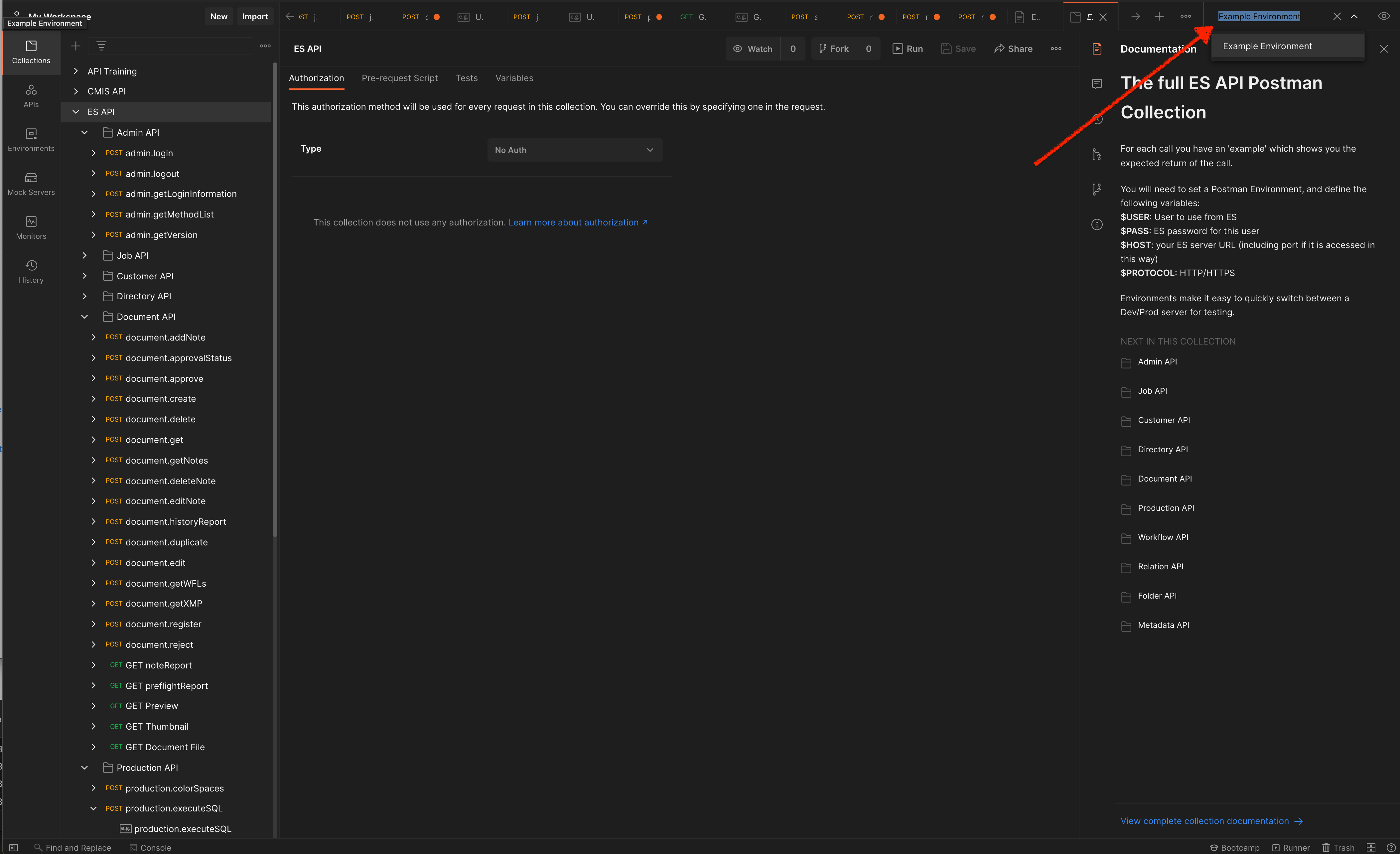Collapse the Admin API folder

[x=84, y=132]
